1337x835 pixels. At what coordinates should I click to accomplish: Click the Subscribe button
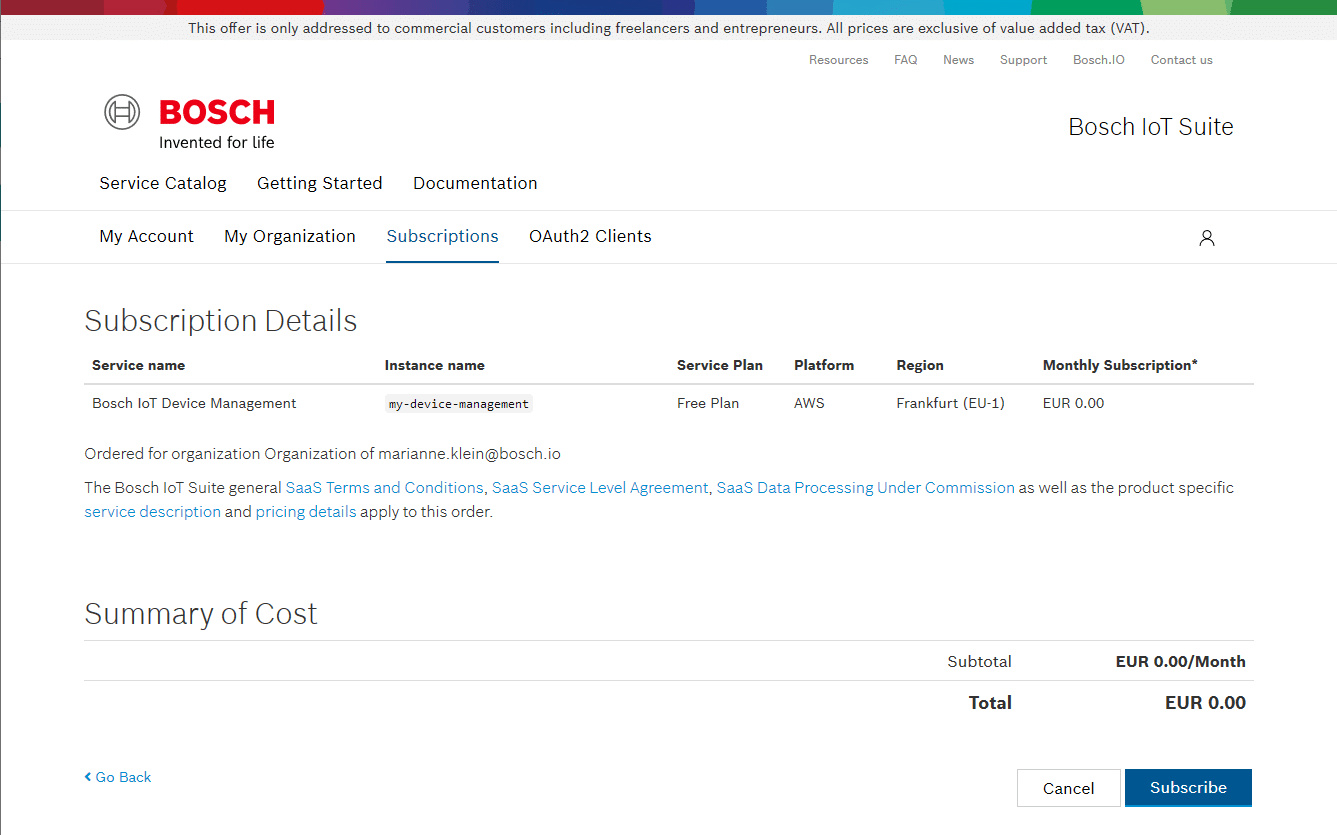(x=1188, y=787)
